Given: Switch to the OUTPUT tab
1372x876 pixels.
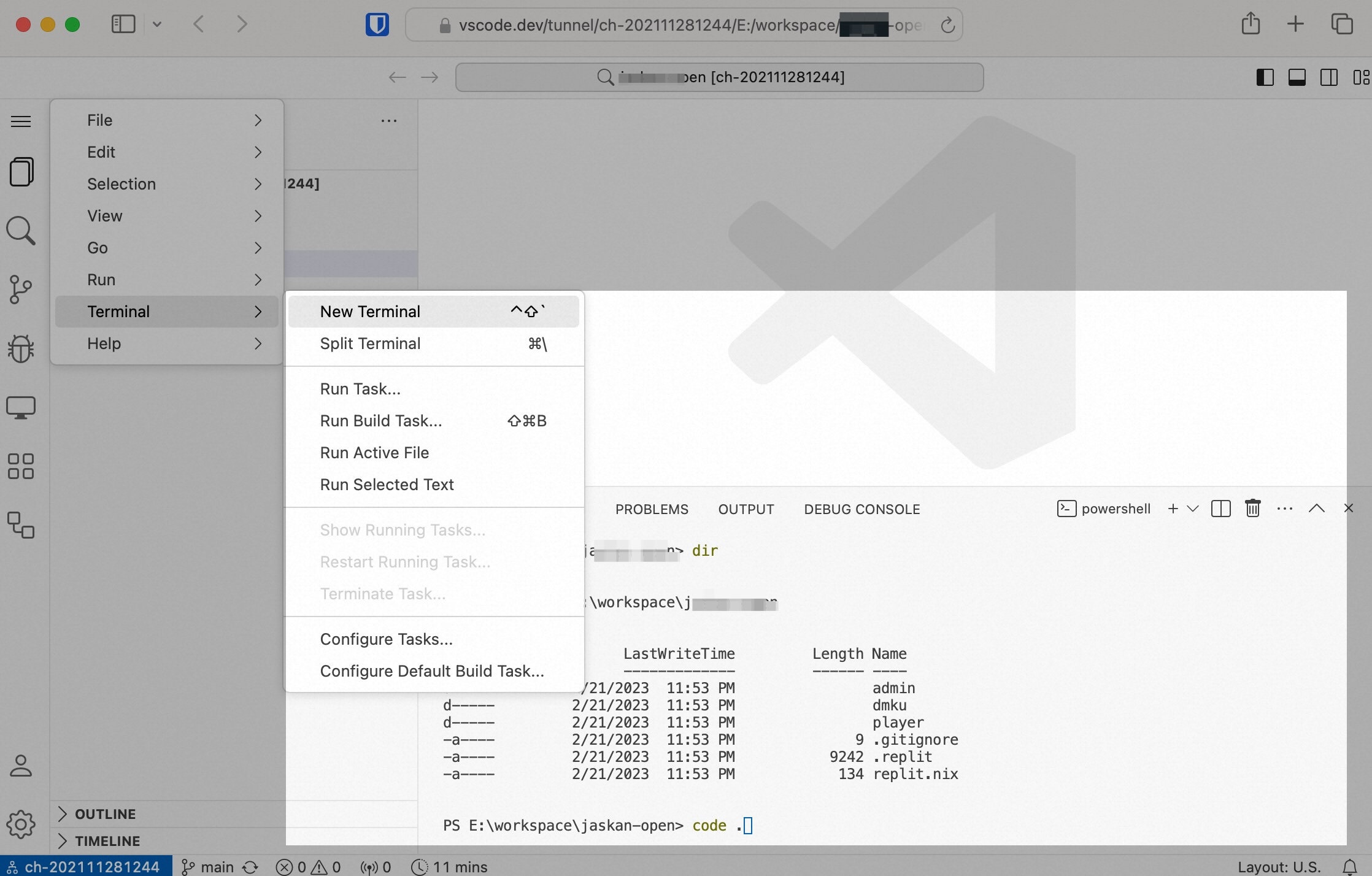Looking at the screenshot, I should click(x=746, y=509).
